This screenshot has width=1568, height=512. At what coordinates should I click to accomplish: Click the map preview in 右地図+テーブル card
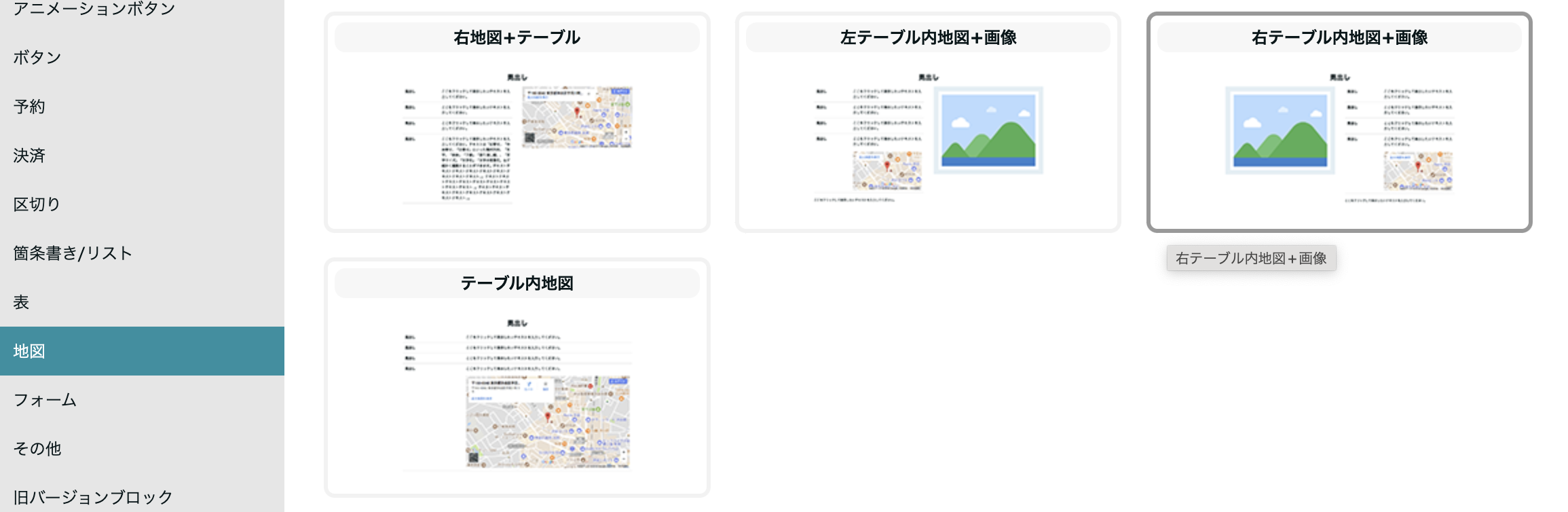577,117
